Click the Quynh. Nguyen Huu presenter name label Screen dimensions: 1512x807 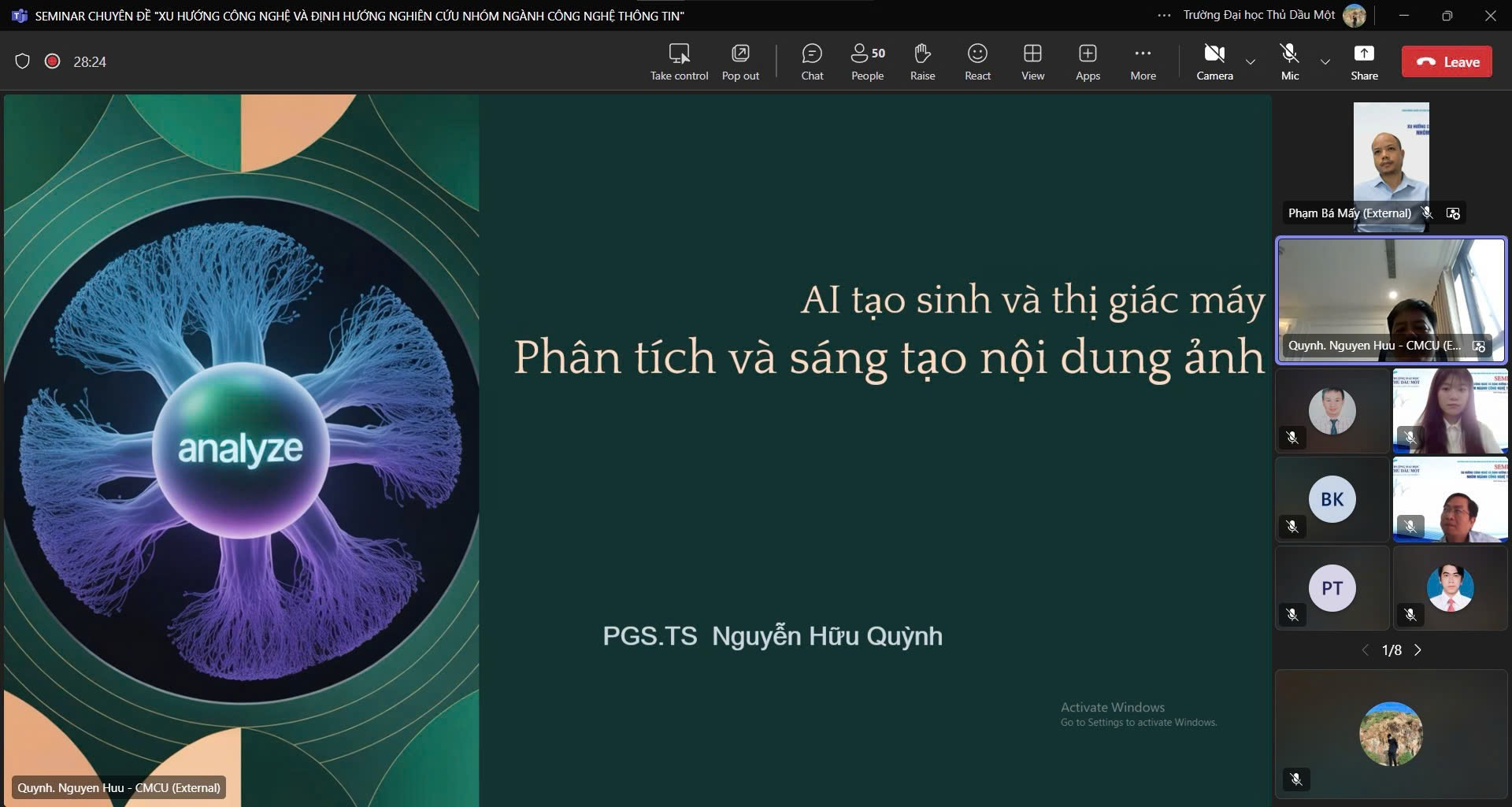(x=119, y=788)
